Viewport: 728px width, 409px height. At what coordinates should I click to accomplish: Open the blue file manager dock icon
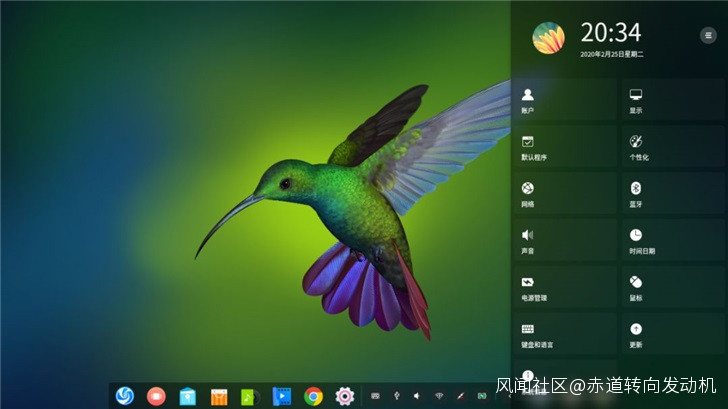coord(188,396)
